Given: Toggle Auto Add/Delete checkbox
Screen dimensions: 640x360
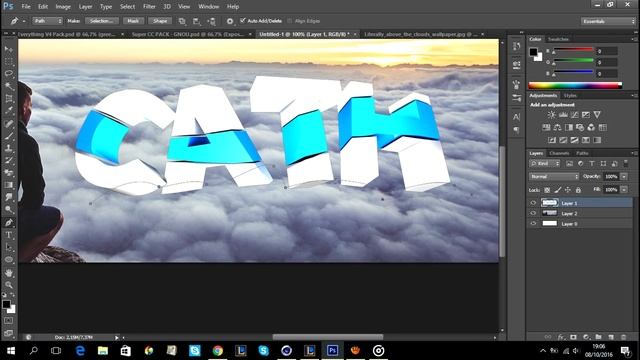Looking at the screenshot, I should [243, 20].
